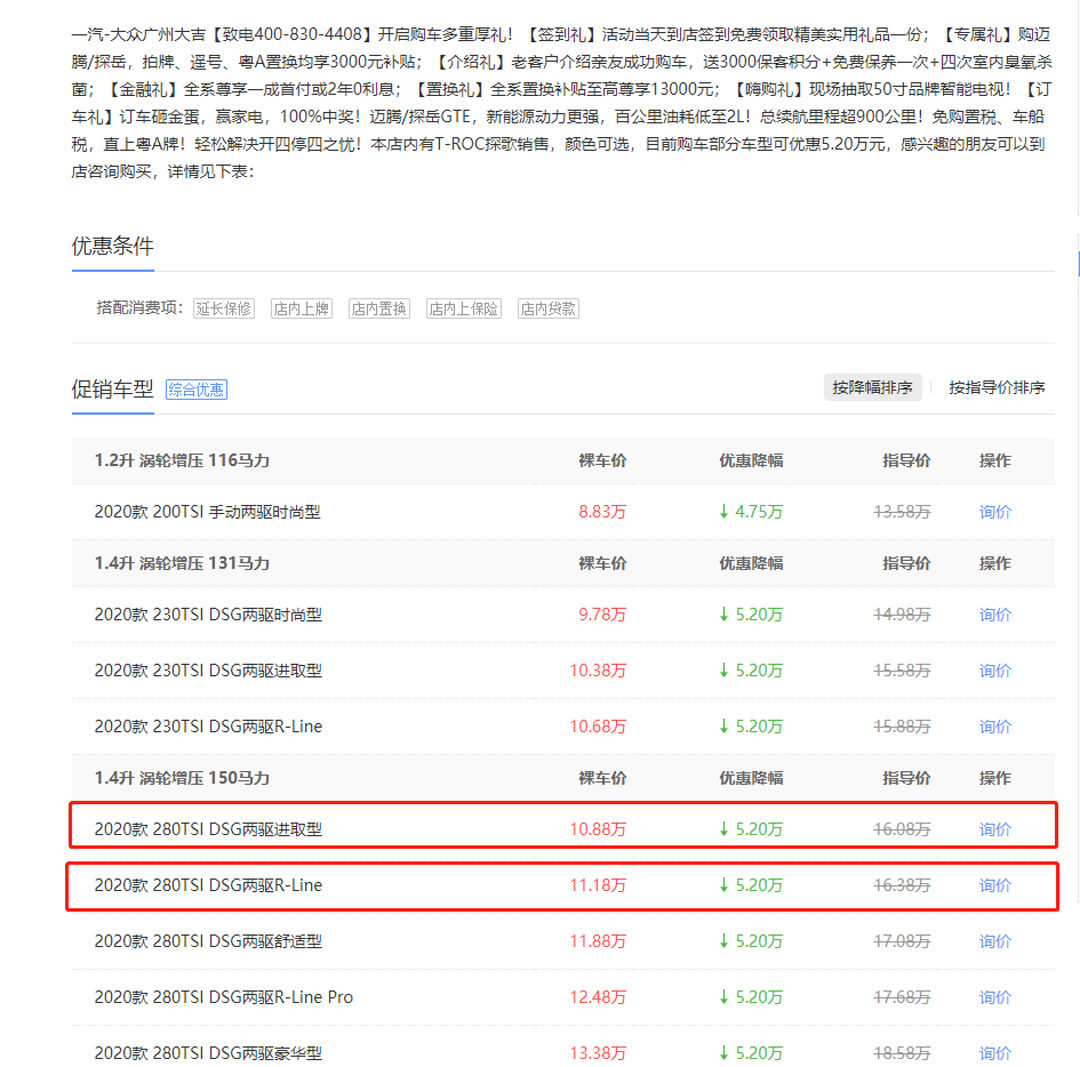Click 询价 for 230TSI DSG两驱进取型
This screenshot has width=1080, height=1067.
pyautogui.click(x=994, y=671)
